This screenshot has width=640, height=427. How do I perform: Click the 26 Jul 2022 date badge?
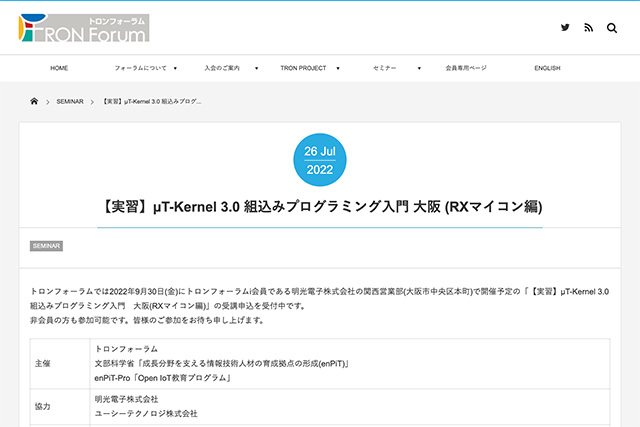[x=320, y=160]
